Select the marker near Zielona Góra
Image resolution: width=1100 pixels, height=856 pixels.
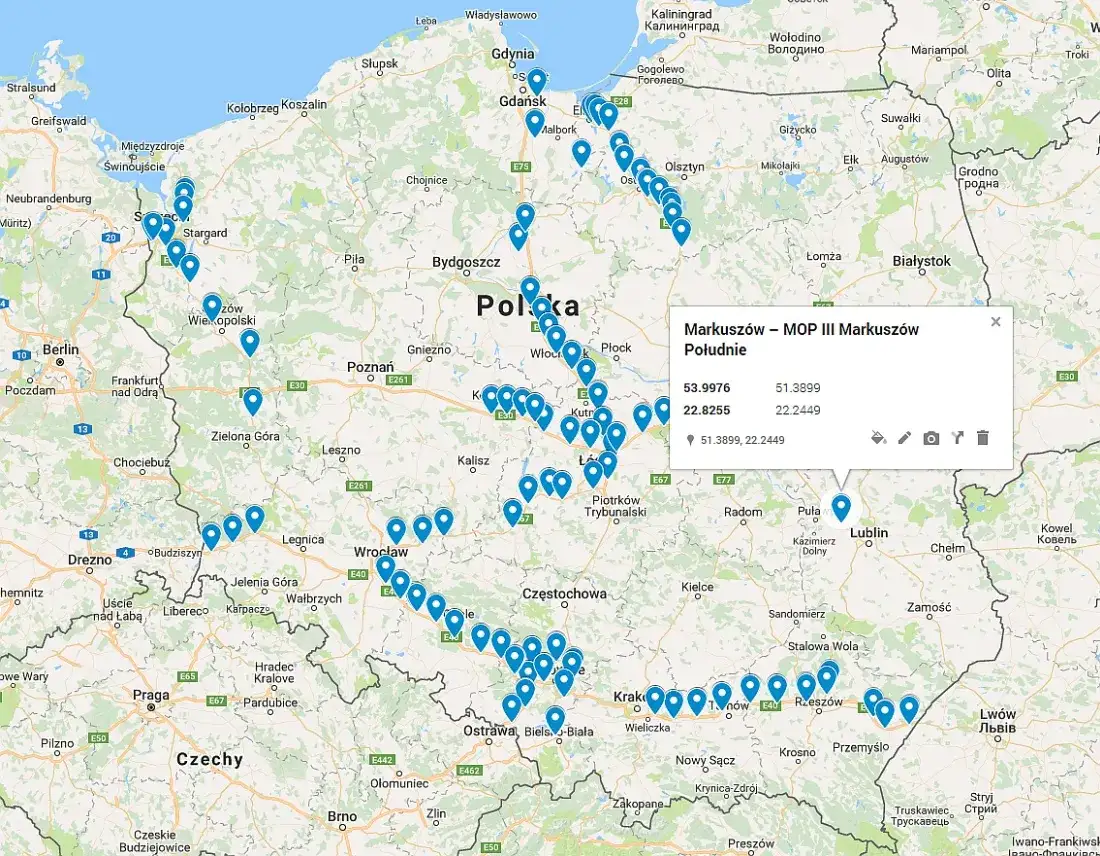click(251, 398)
